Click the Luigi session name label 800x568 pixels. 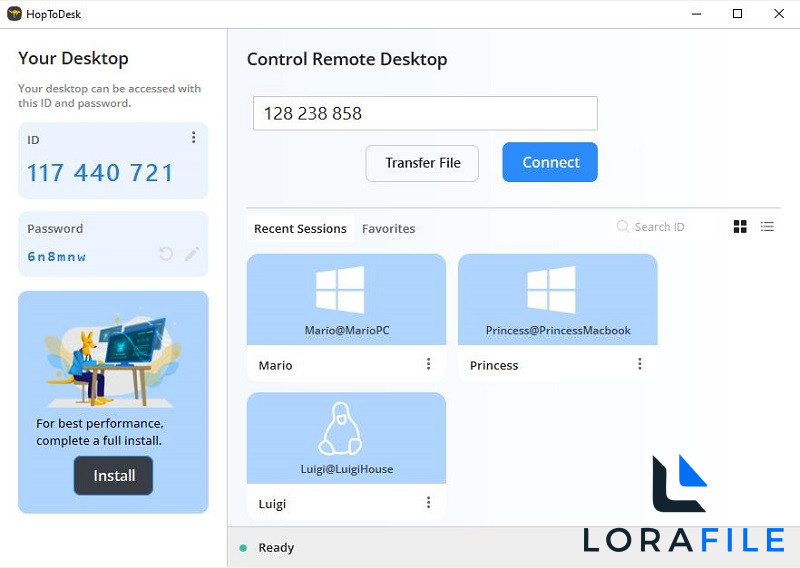point(272,504)
